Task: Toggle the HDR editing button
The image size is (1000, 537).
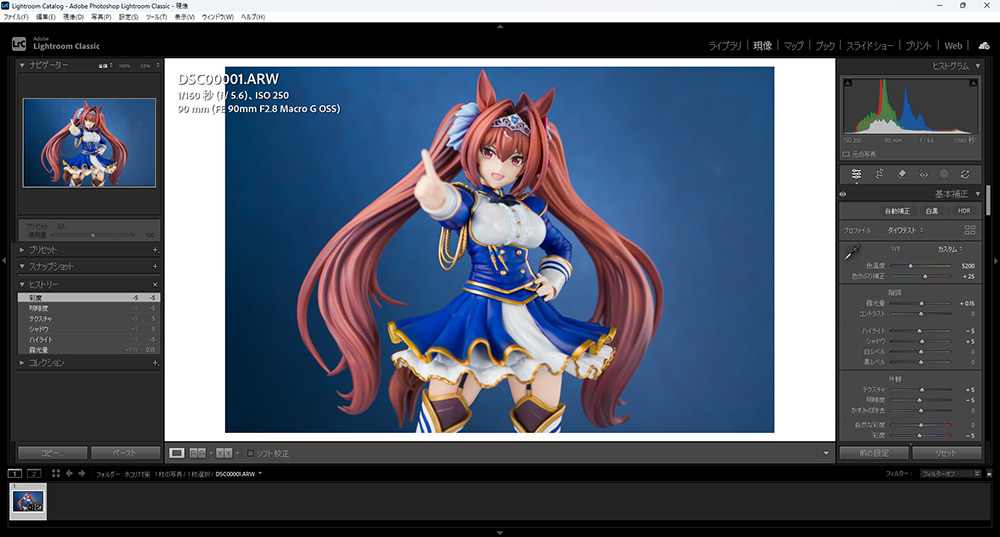Action: click(964, 211)
